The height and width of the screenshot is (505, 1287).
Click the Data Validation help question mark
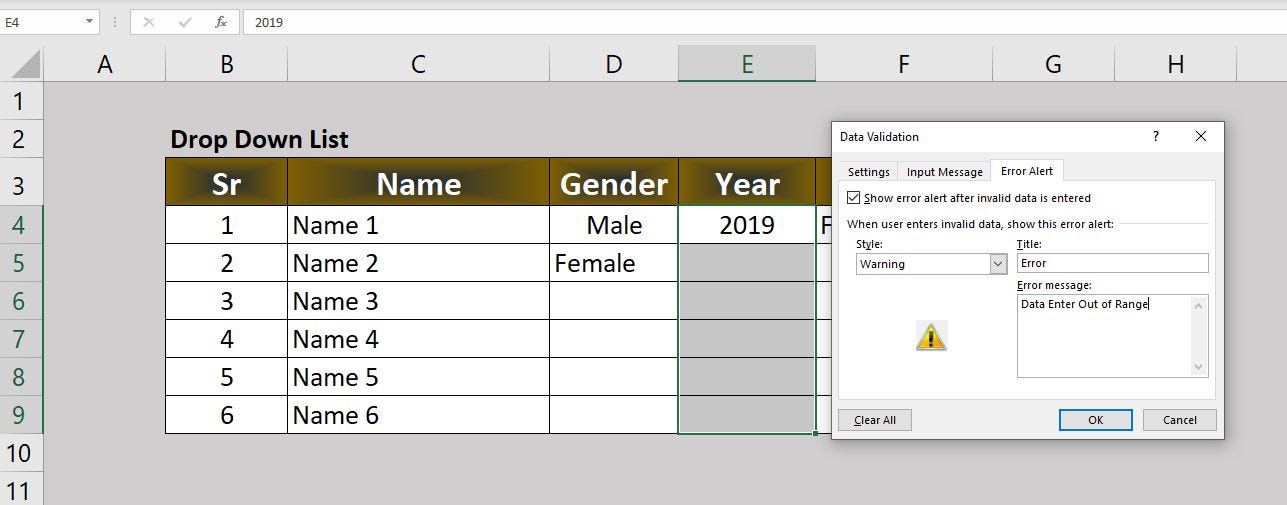1156,136
